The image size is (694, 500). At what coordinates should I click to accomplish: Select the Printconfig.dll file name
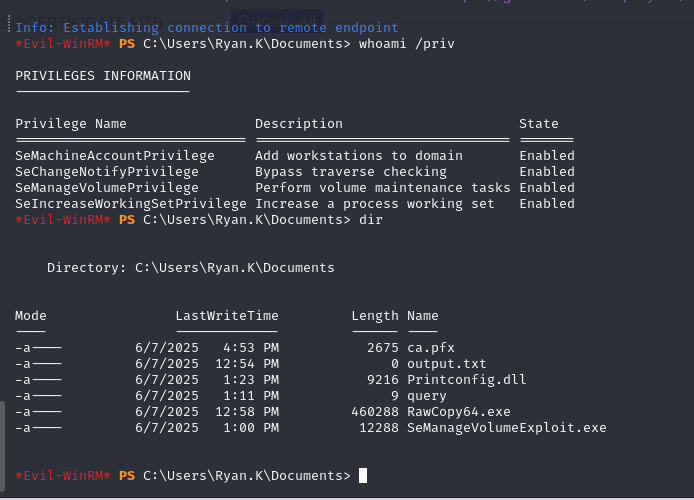click(467, 380)
